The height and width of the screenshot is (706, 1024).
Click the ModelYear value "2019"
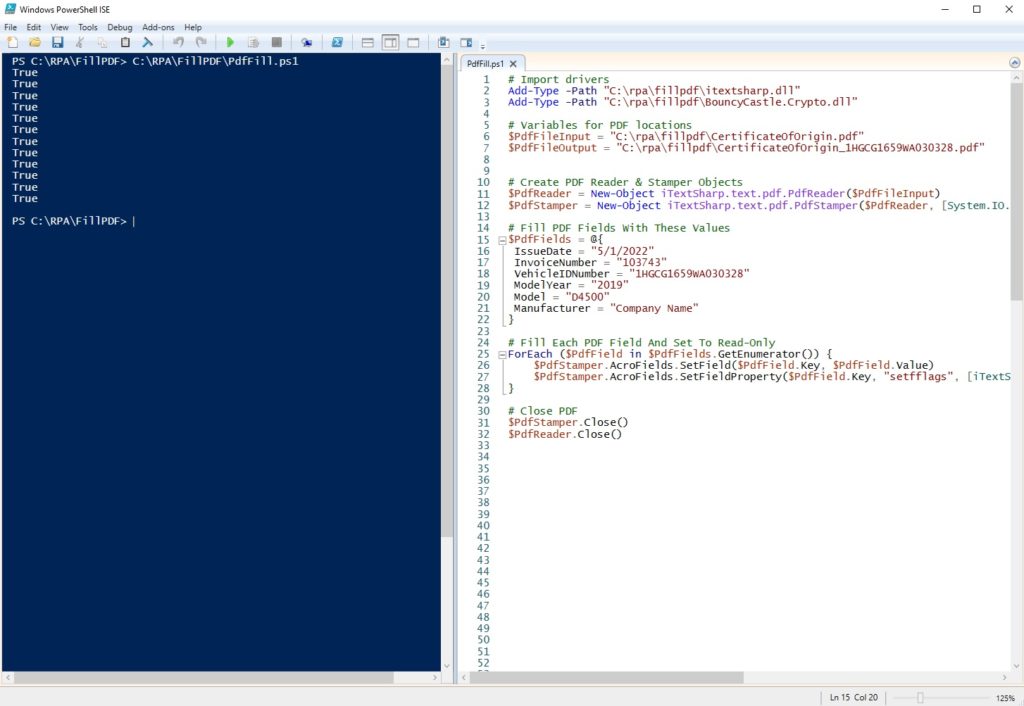pyautogui.click(x=609, y=285)
